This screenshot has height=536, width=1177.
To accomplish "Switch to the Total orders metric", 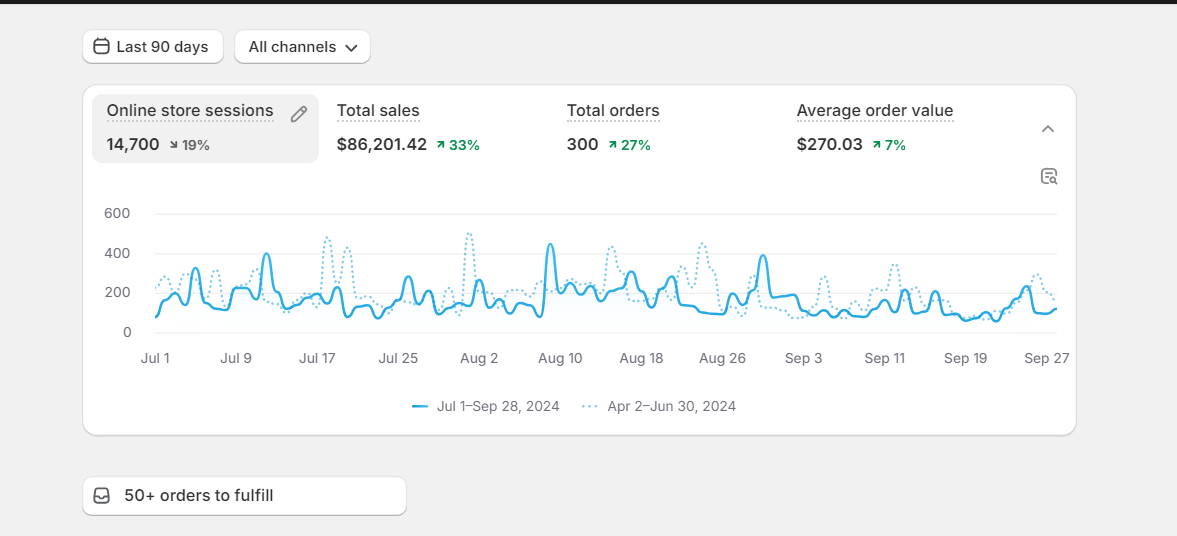I will point(613,111).
